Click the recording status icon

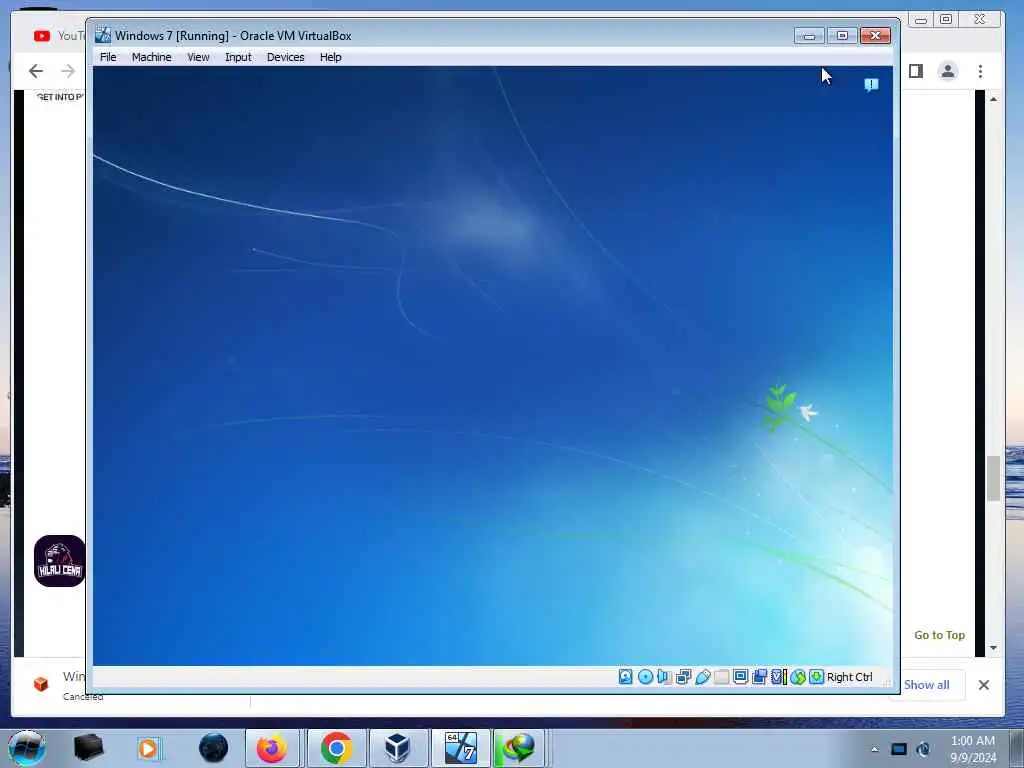[x=759, y=677]
